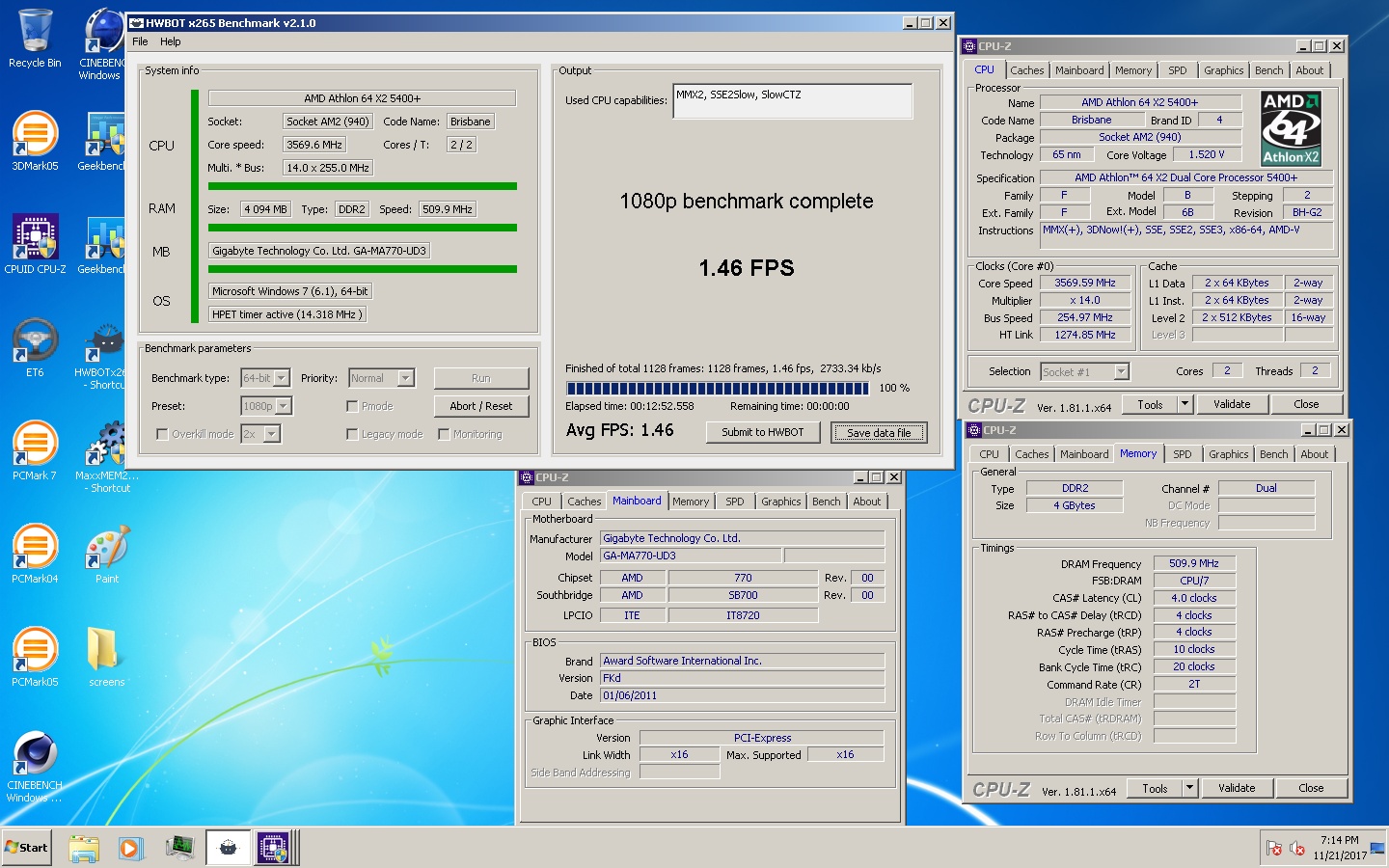Click Validate in the Memory CPU-Z window
Screen dimensions: 1389x868
pyautogui.click(x=1237, y=788)
